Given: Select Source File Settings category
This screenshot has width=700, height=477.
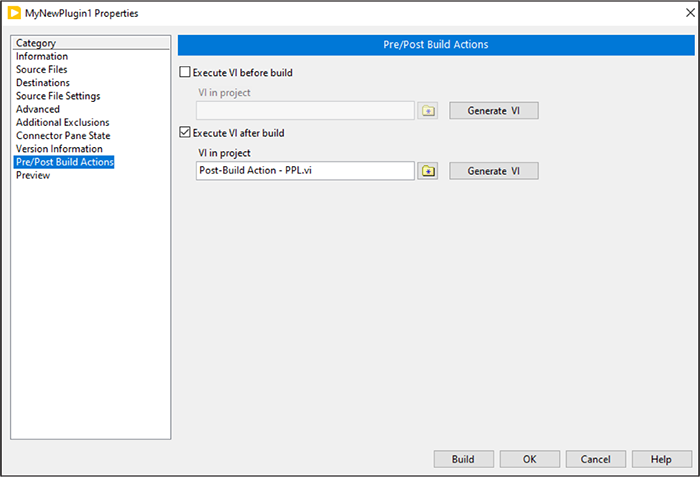Looking at the screenshot, I should pos(58,96).
